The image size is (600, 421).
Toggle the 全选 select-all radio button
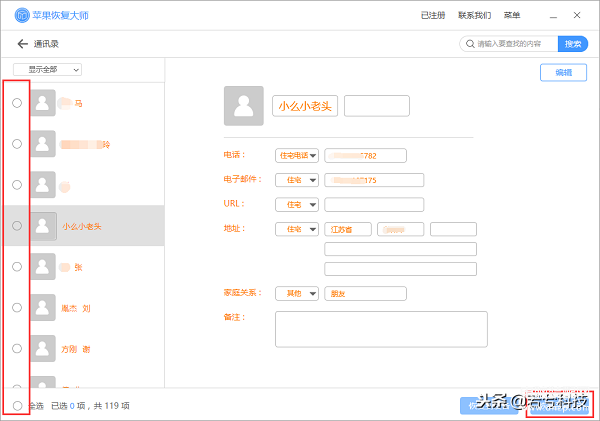(17, 406)
